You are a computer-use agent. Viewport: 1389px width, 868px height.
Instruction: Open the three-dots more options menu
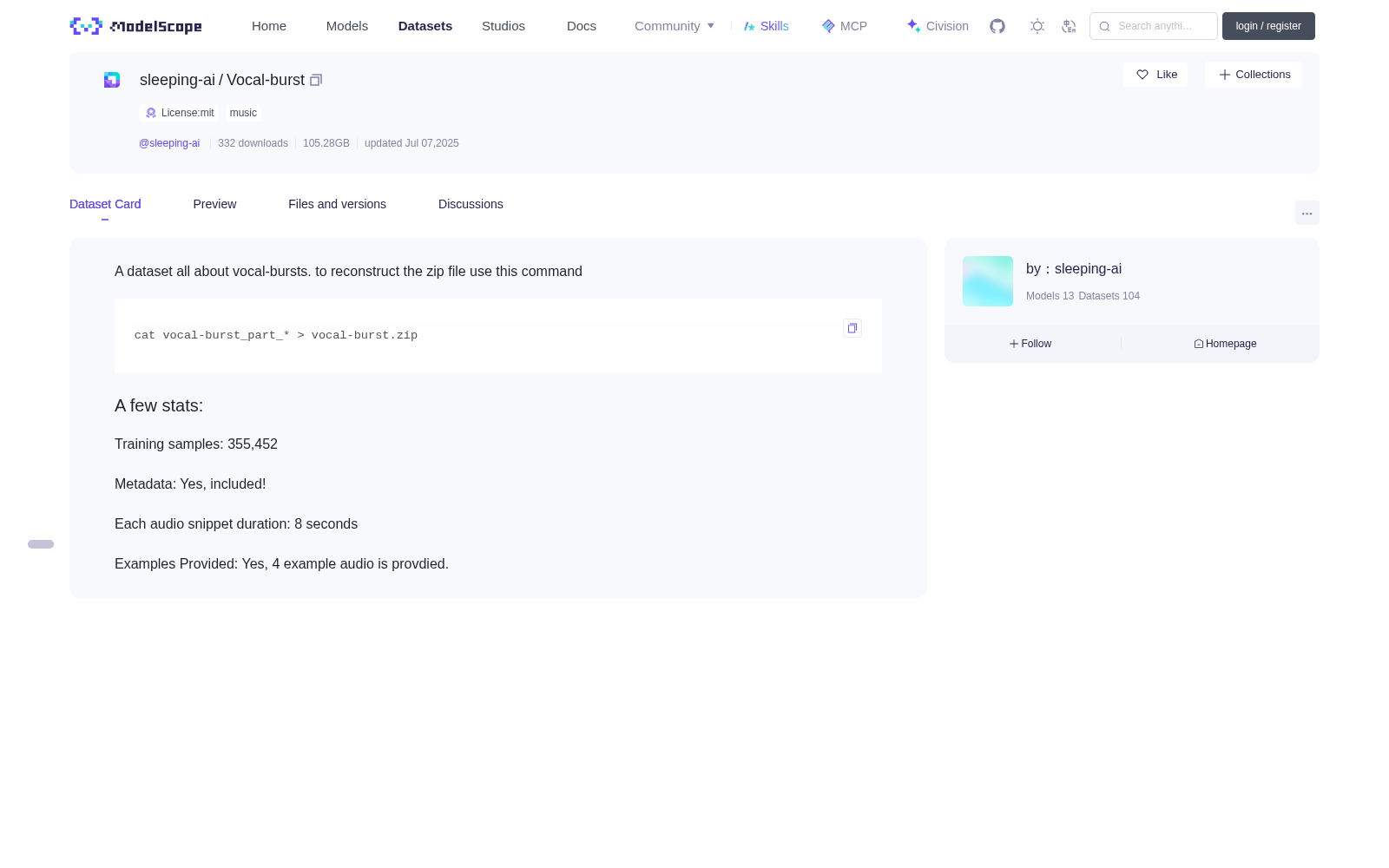[1307, 213]
